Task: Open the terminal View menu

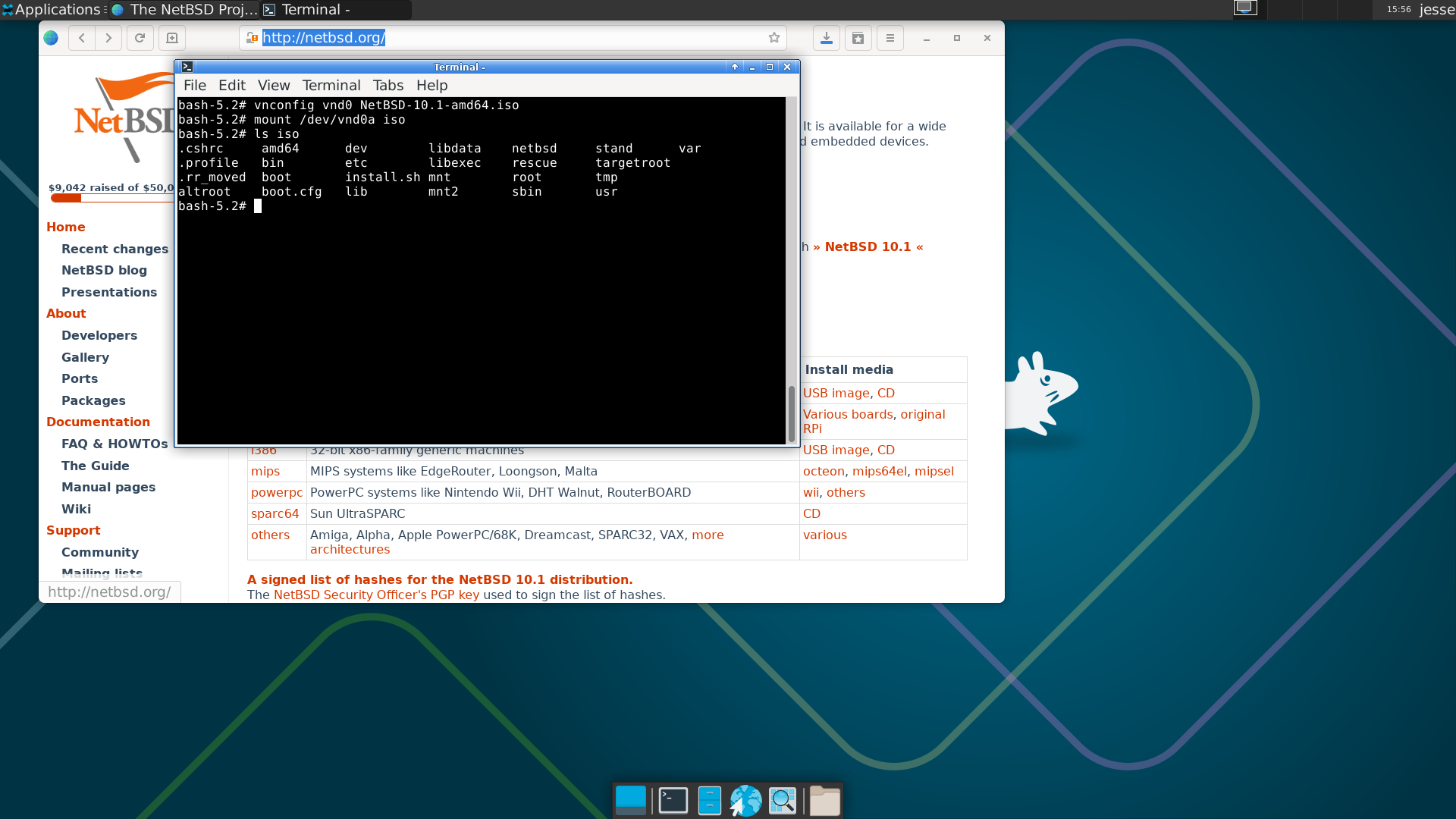Action: 274,86
